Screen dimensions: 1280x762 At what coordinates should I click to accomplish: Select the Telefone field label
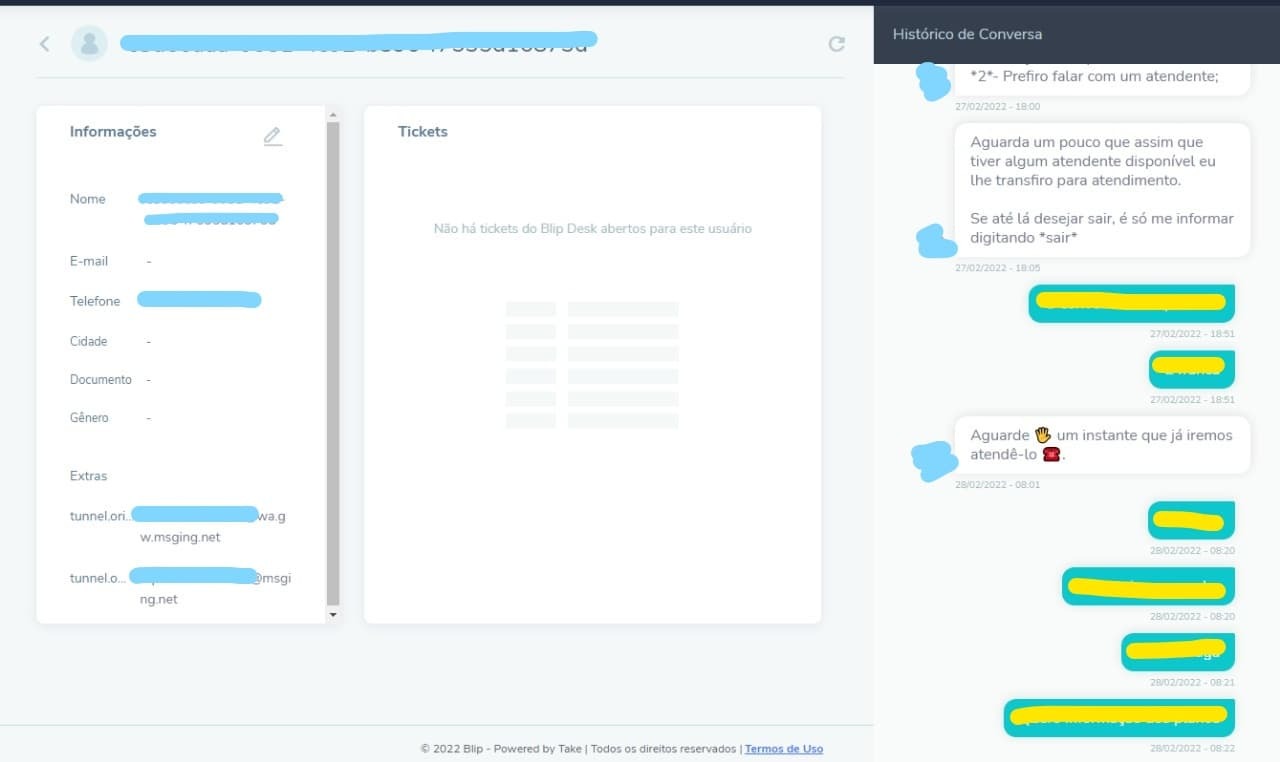coord(95,301)
